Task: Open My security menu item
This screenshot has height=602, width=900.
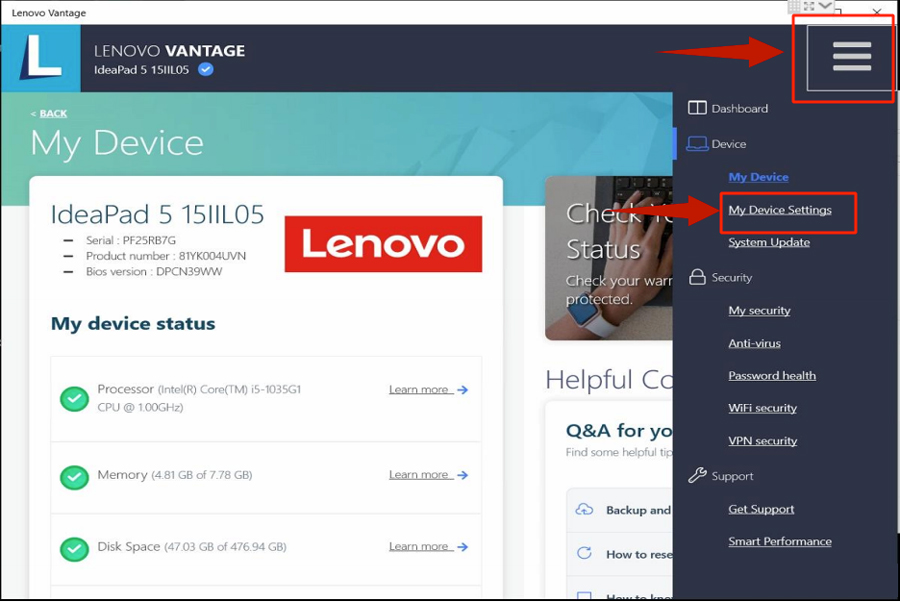Action: [x=759, y=310]
